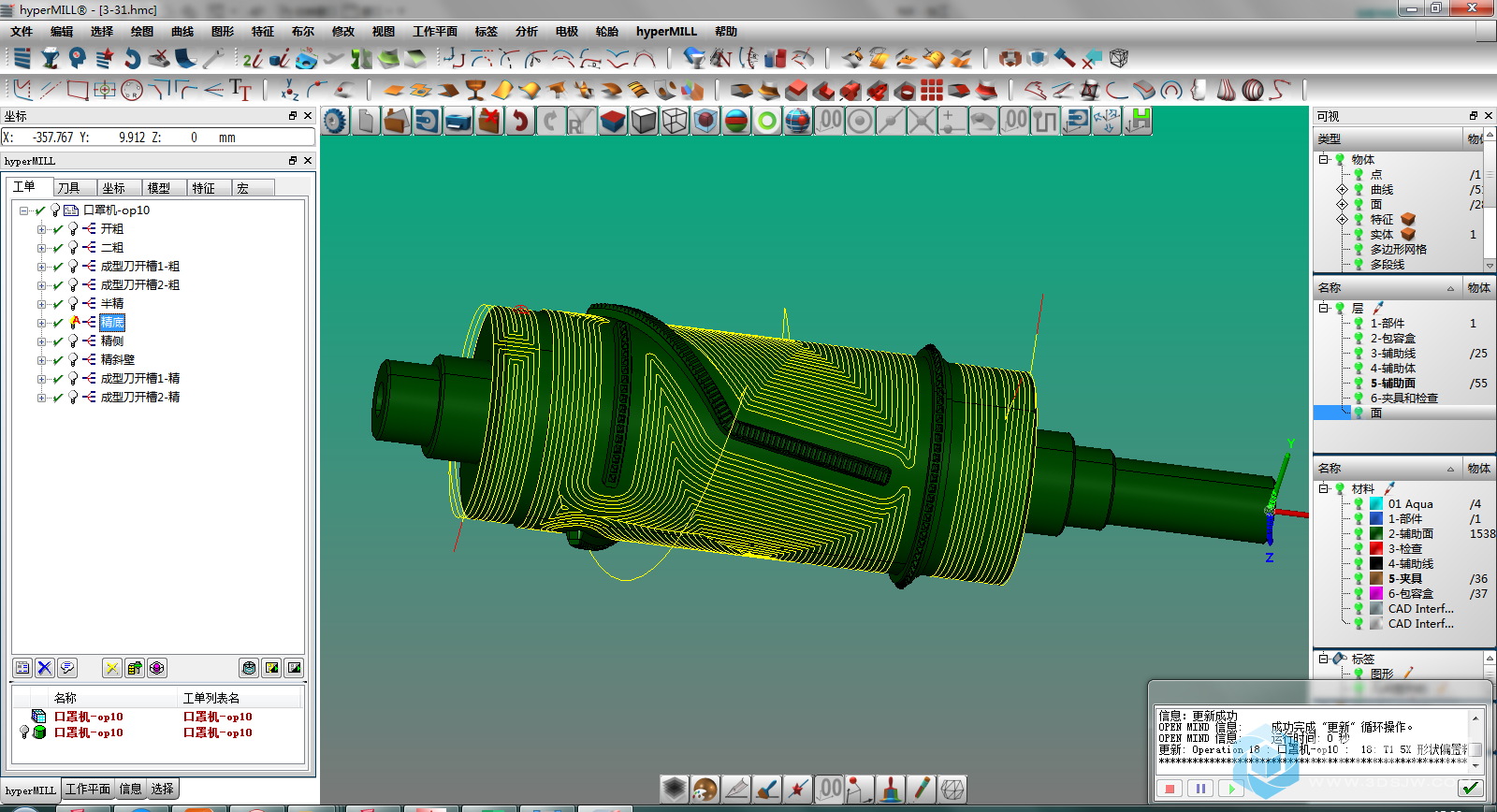1497x812 pixels.
Task: Open the 文件 menu
Action: point(22,31)
